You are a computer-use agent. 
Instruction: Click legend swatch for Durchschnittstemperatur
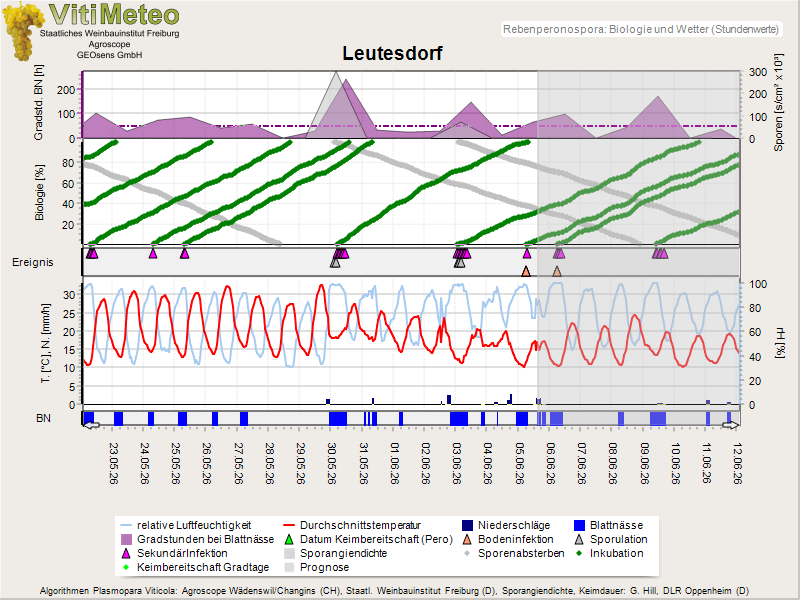tap(289, 525)
